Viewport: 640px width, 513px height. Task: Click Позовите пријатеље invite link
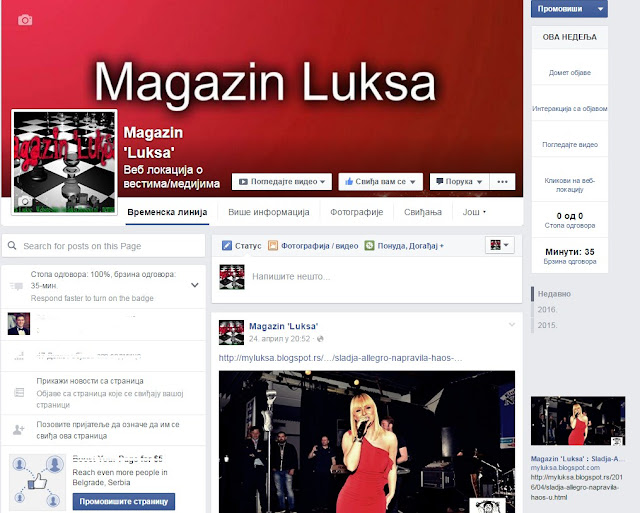point(108,430)
